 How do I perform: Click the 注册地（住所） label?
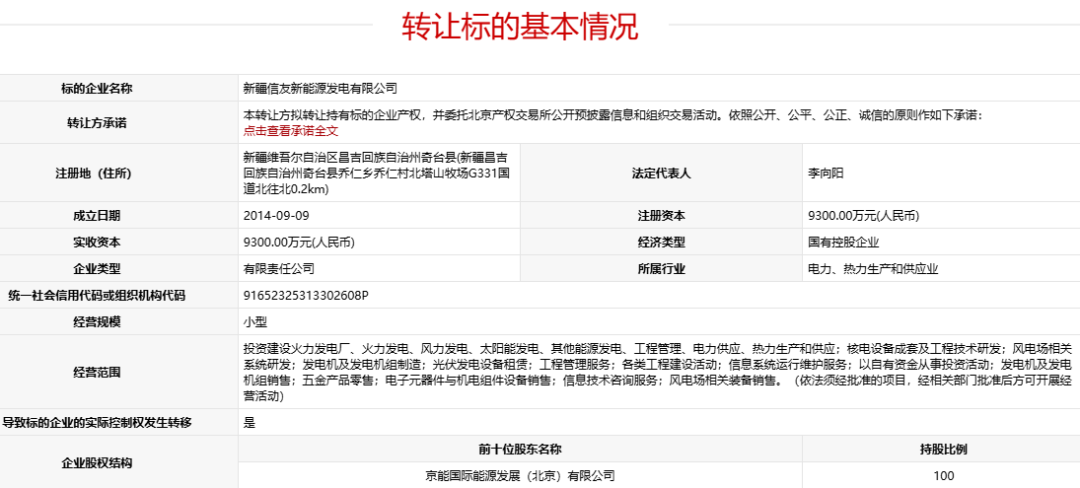(x=96, y=173)
